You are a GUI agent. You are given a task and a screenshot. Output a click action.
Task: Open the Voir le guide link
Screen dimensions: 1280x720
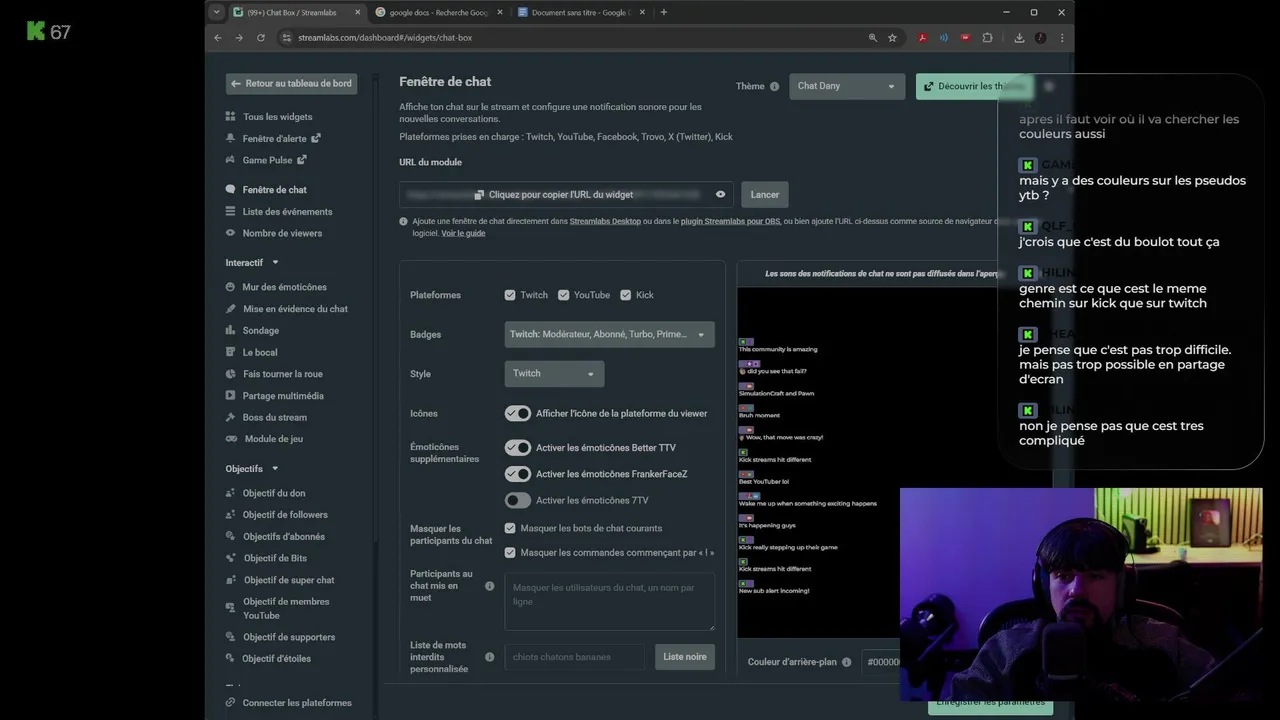(463, 233)
